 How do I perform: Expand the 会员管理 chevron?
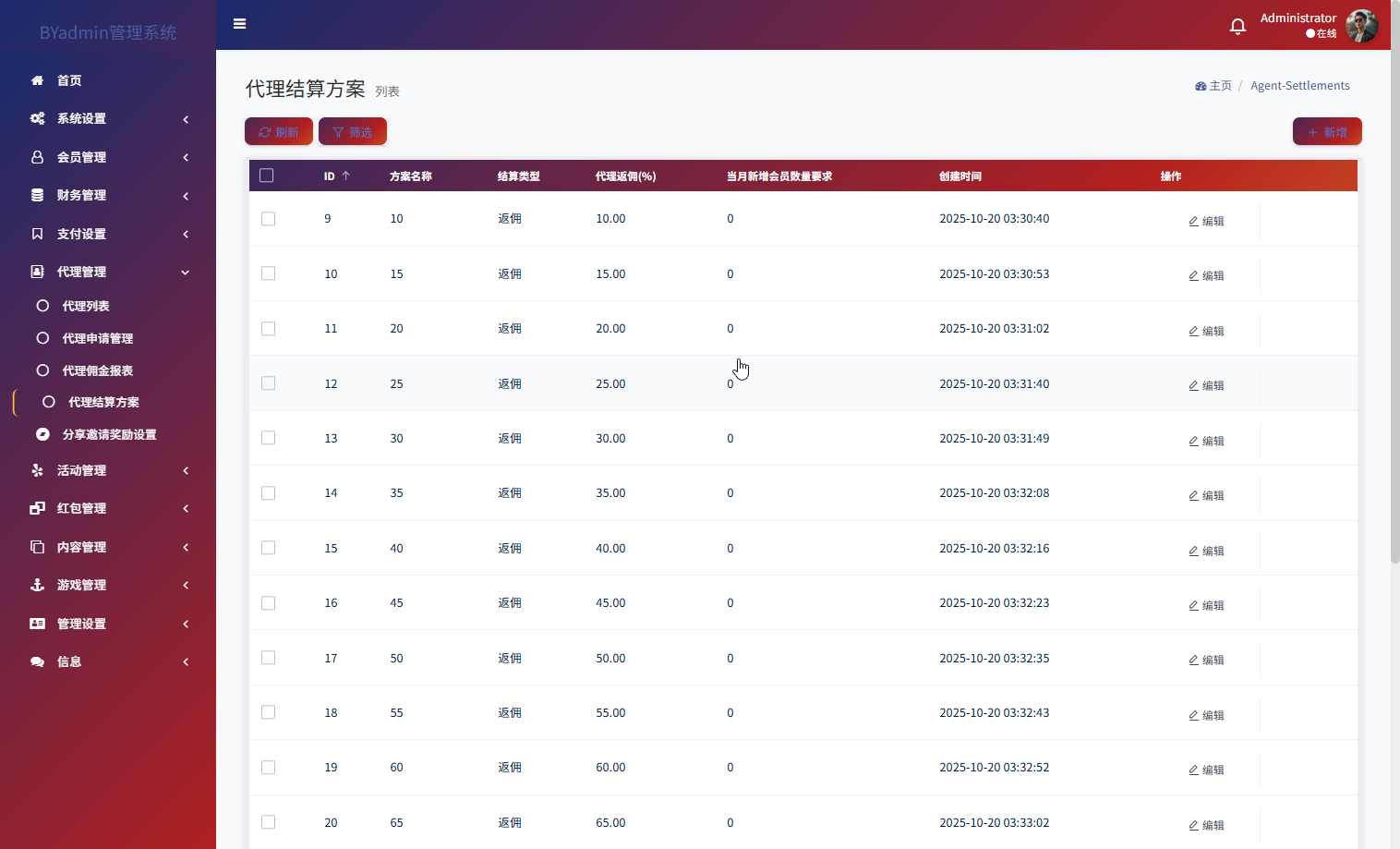(x=186, y=157)
